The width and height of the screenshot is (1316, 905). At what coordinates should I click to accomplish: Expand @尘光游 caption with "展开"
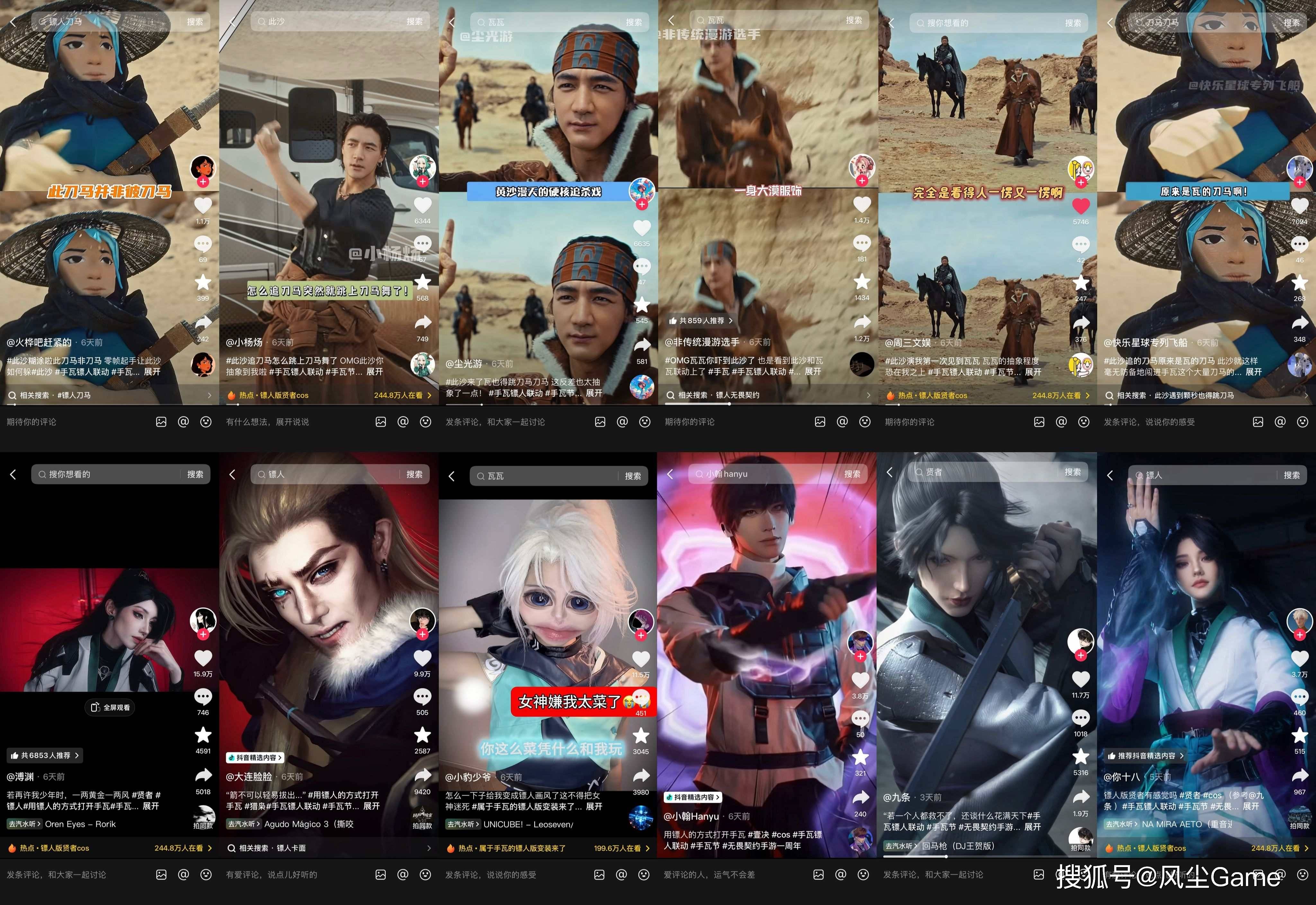pos(594,393)
